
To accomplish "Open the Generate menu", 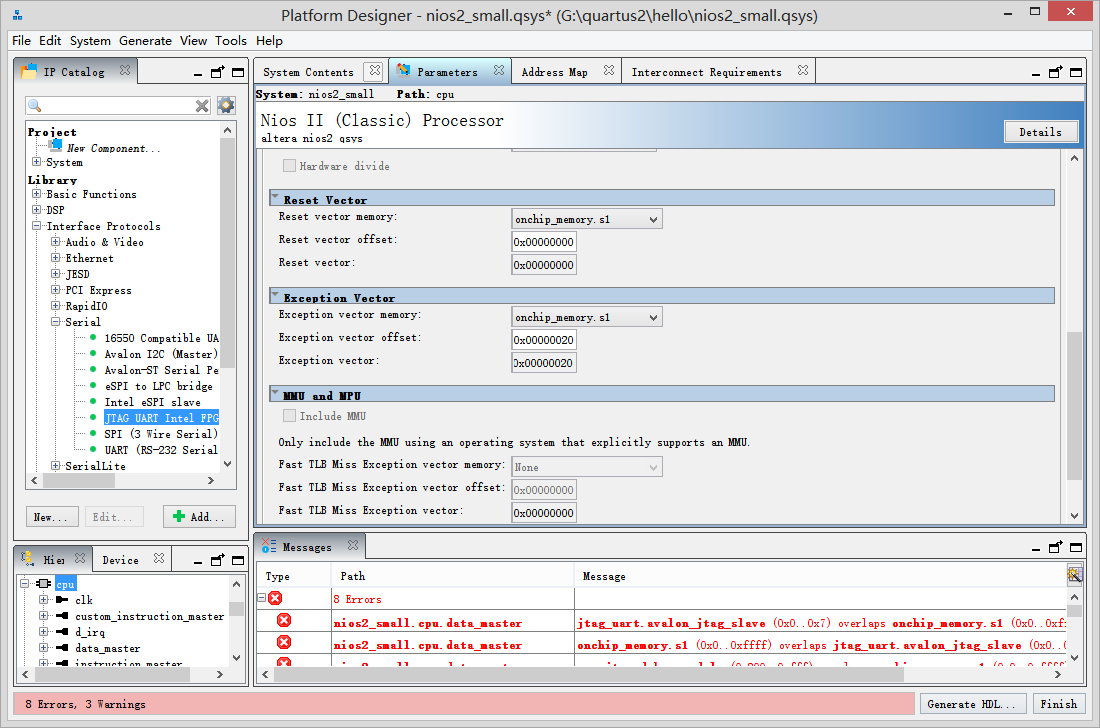I will tap(145, 41).
